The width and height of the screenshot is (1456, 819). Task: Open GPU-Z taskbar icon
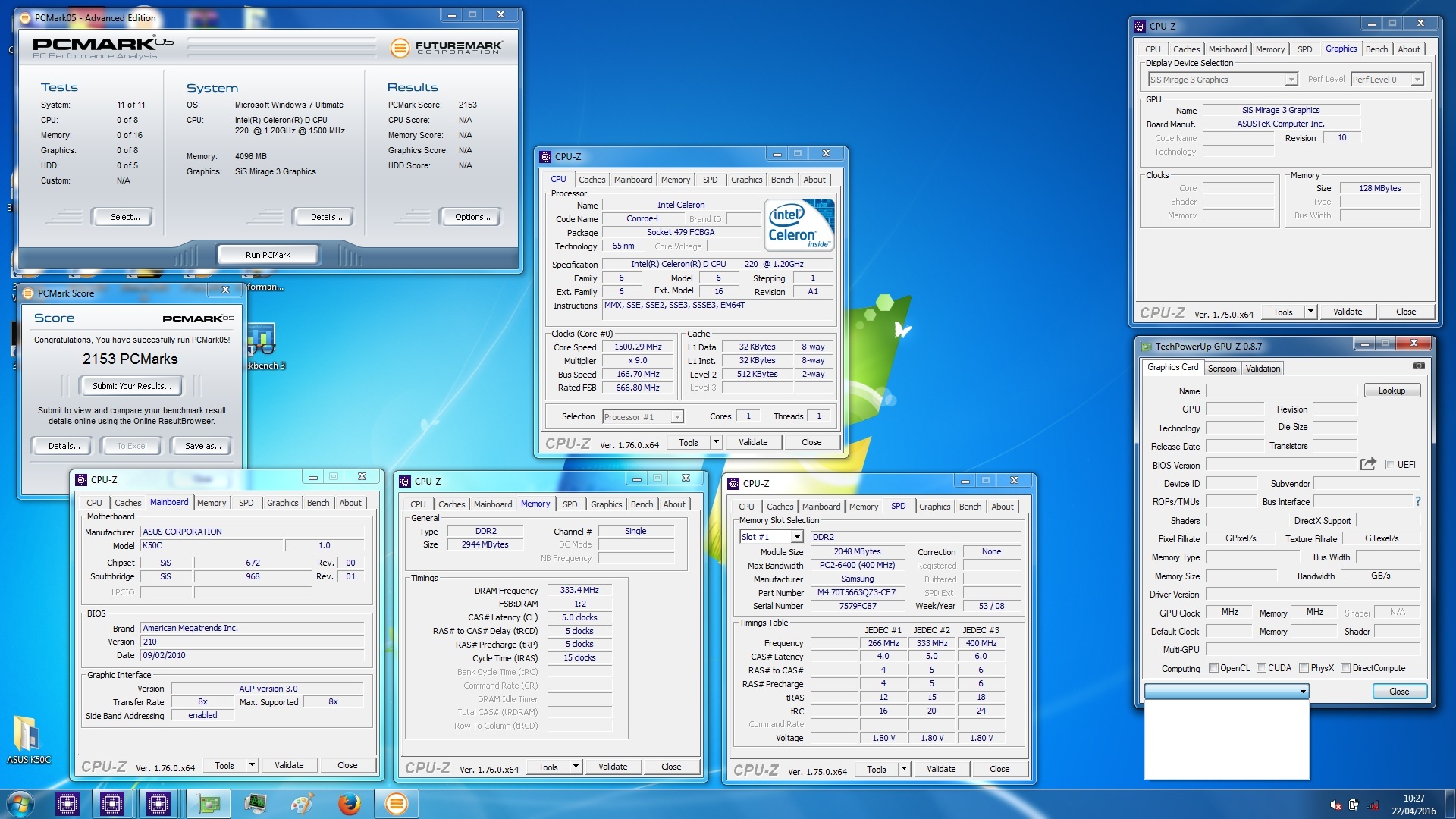pyautogui.click(x=209, y=804)
